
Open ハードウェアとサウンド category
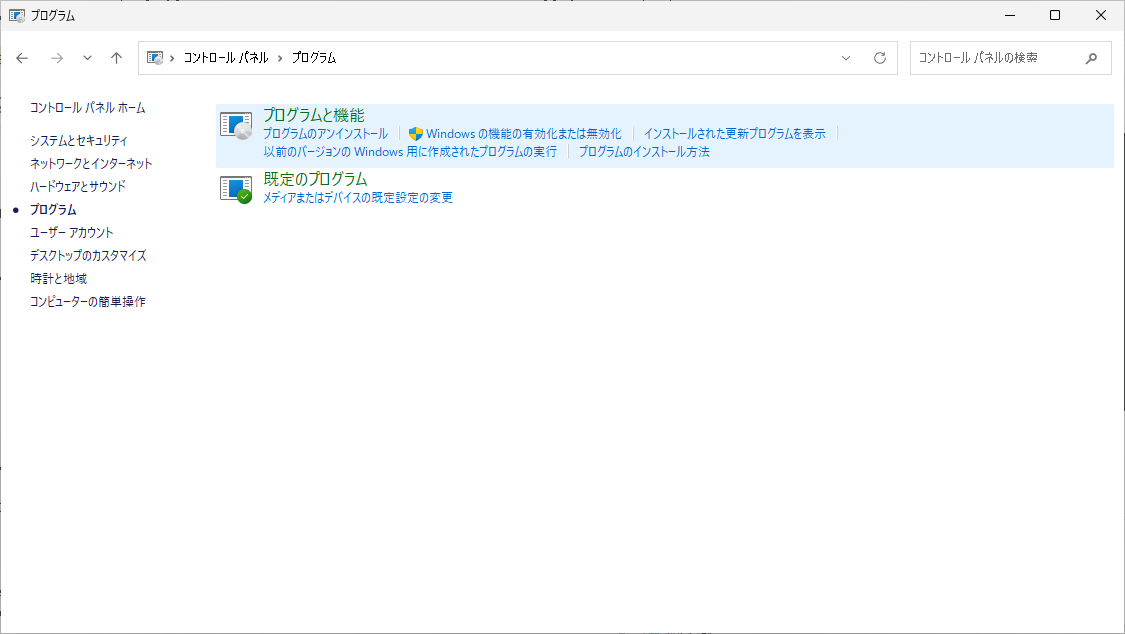pyautogui.click(x=77, y=186)
